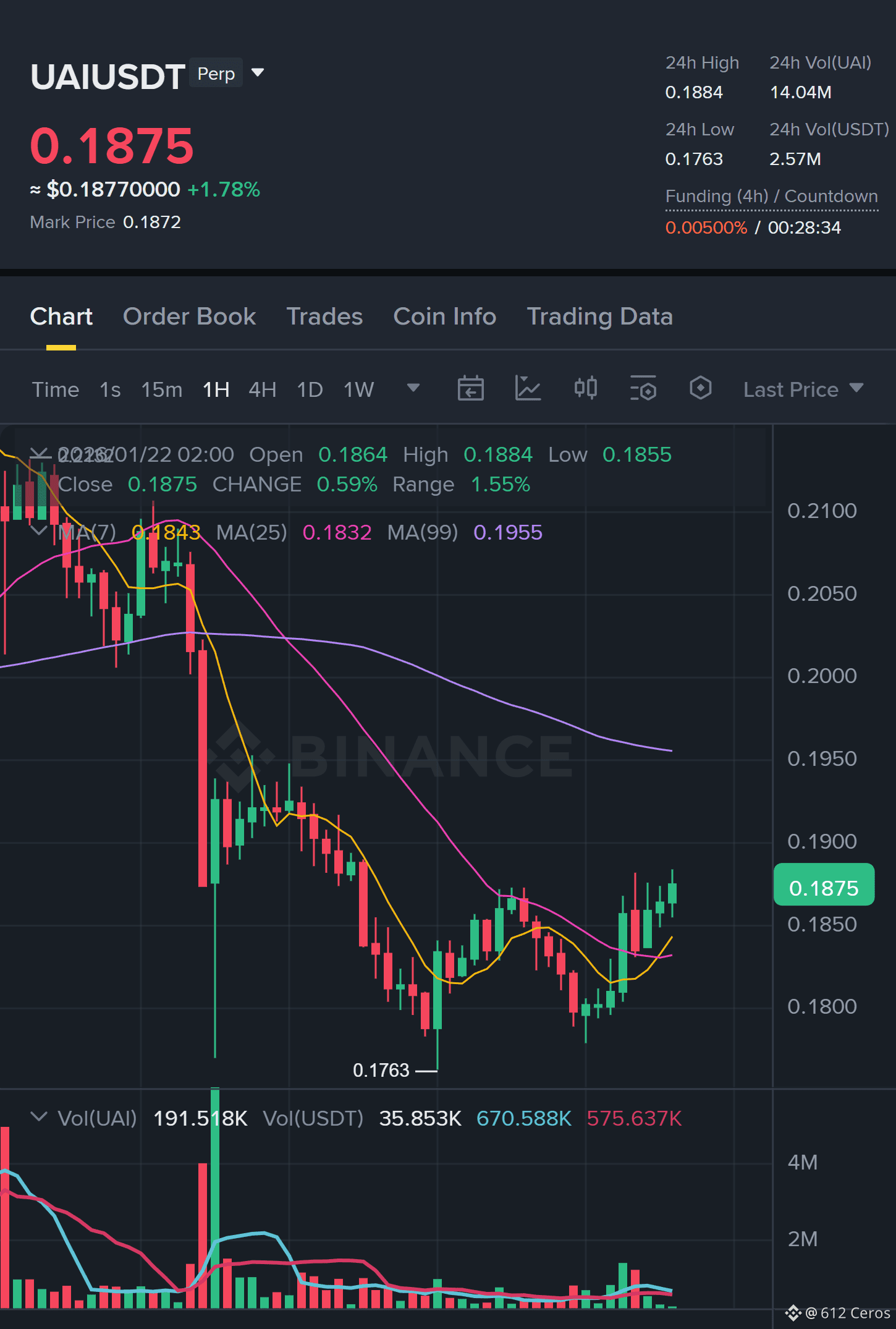Click the hexagon chart preferences icon
896x1329 pixels.
[x=700, y=389]
